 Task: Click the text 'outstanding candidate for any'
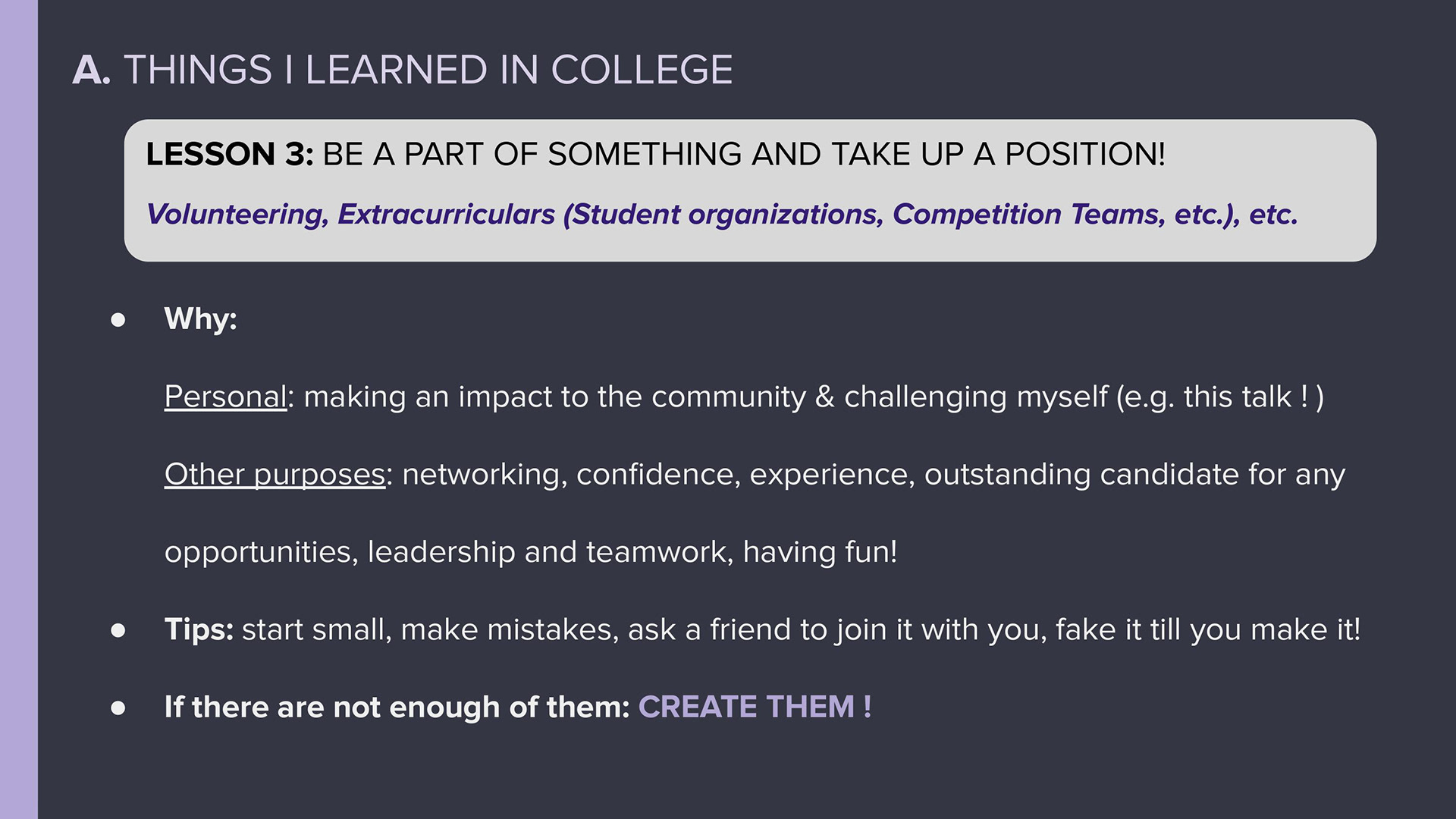click(x=1134, y=474)
